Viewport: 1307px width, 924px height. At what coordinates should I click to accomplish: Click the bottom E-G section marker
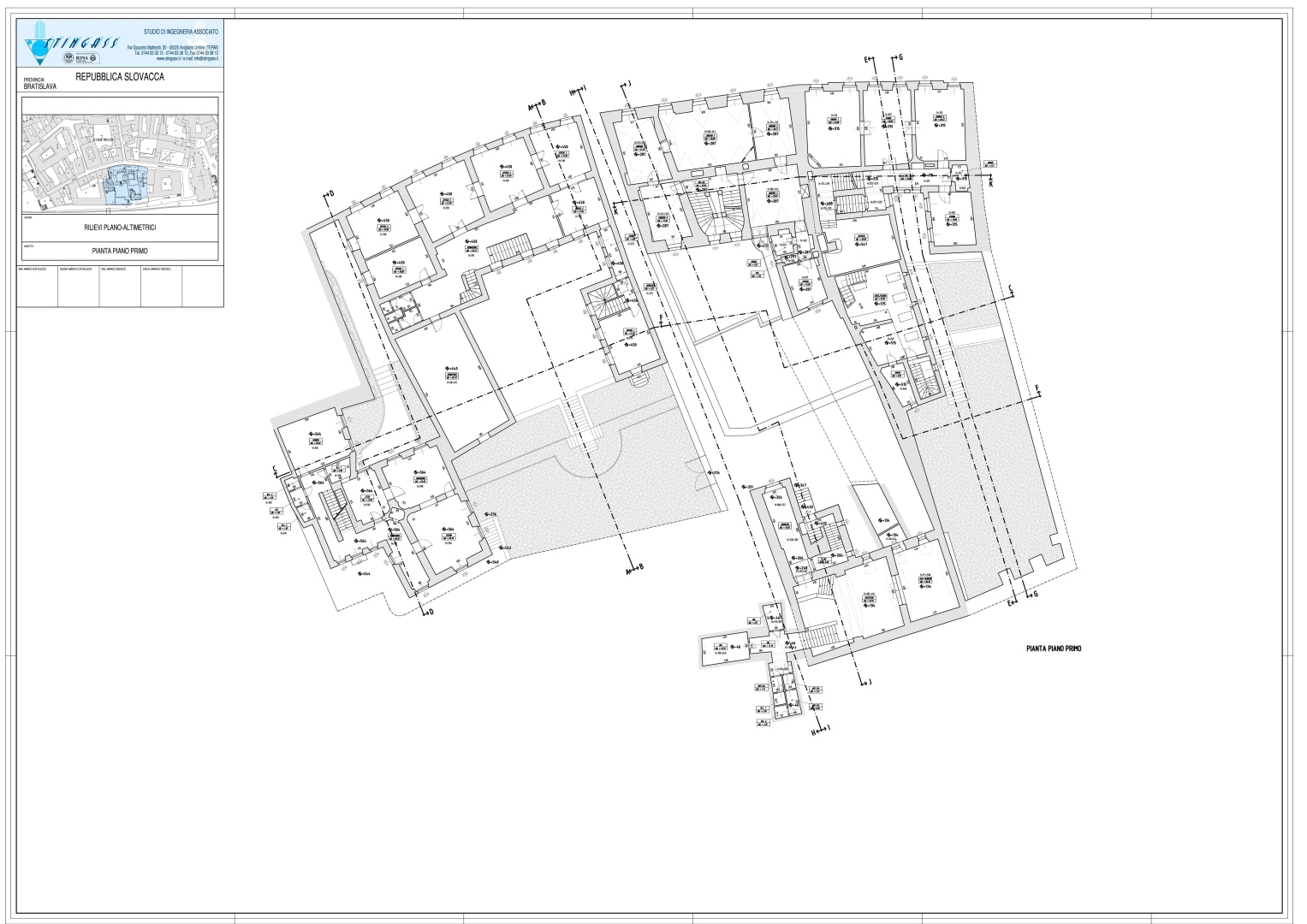pos(1022,598)
